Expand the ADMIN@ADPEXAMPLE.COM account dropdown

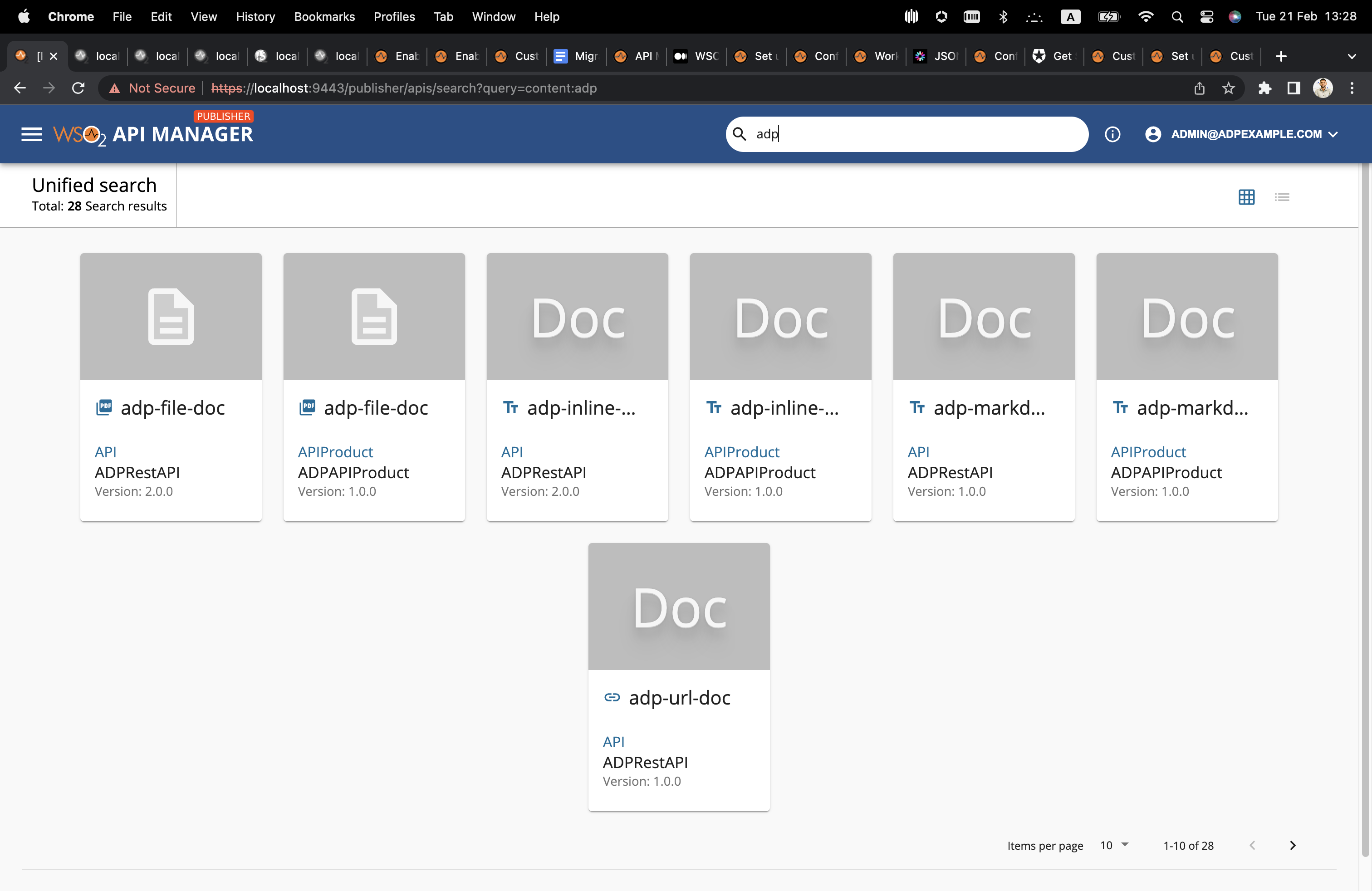[x=1334, y=134]
